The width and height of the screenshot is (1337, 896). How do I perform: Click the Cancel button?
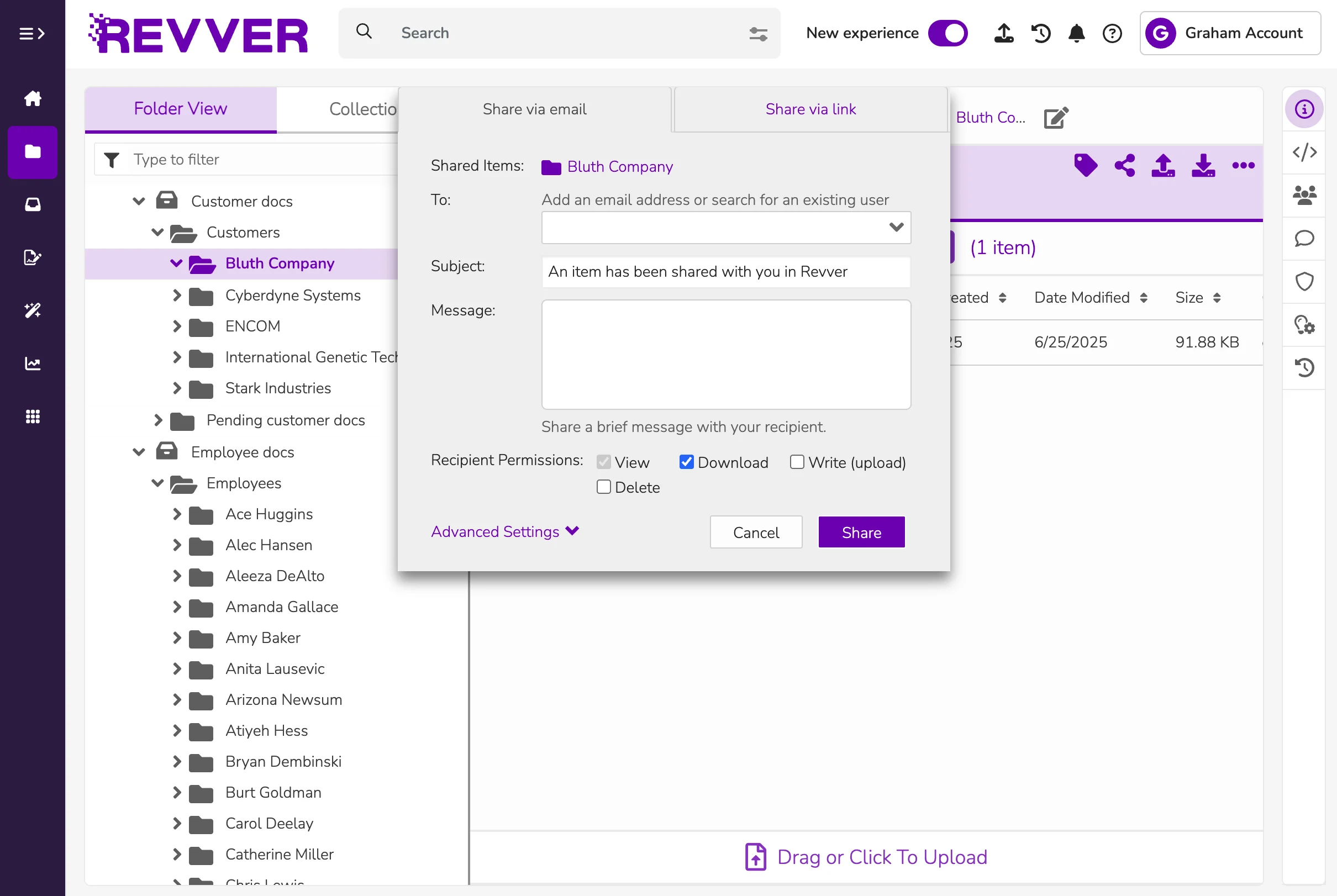(x=755, y=533)
